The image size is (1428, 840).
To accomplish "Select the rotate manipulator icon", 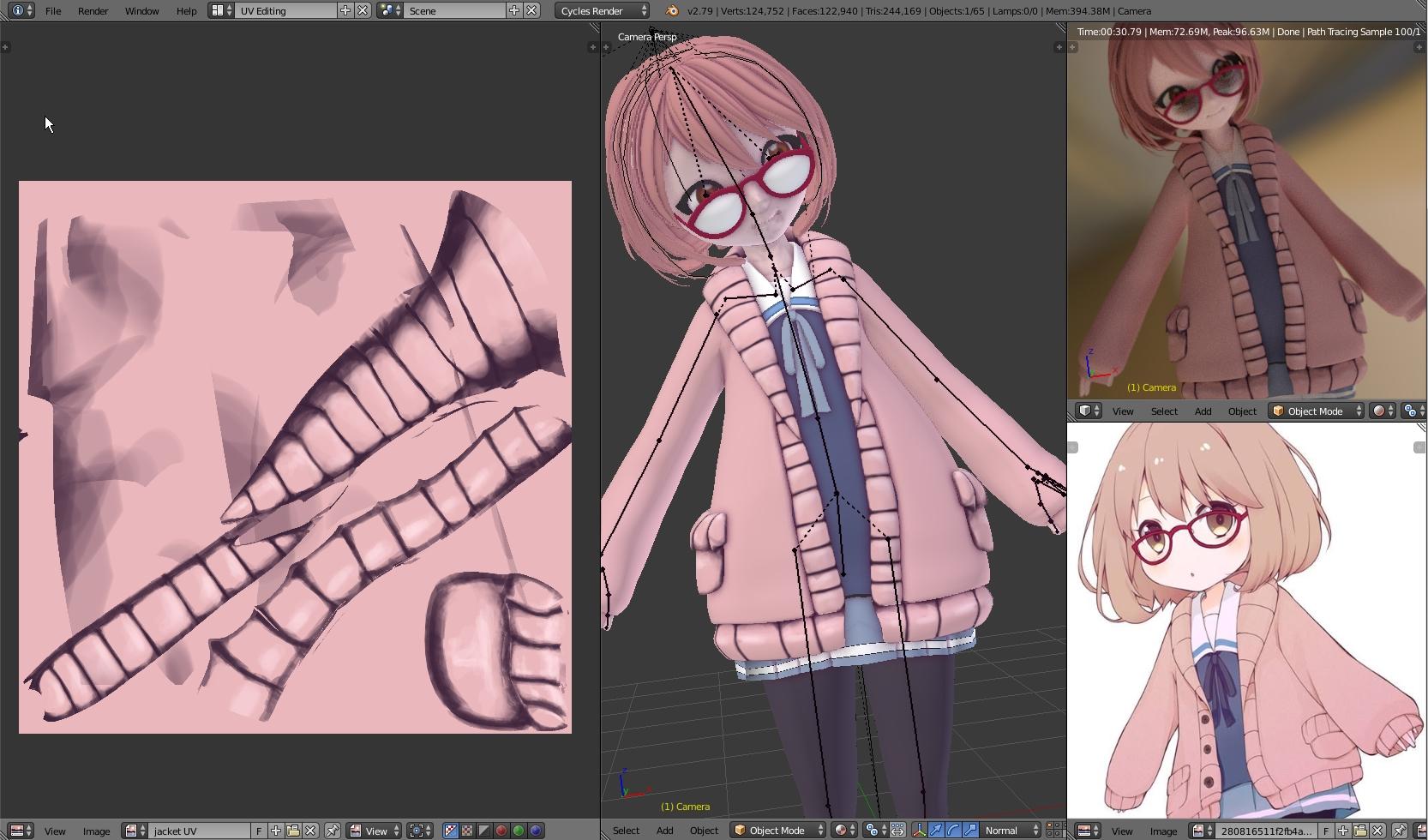I will [x=953, y=830].
